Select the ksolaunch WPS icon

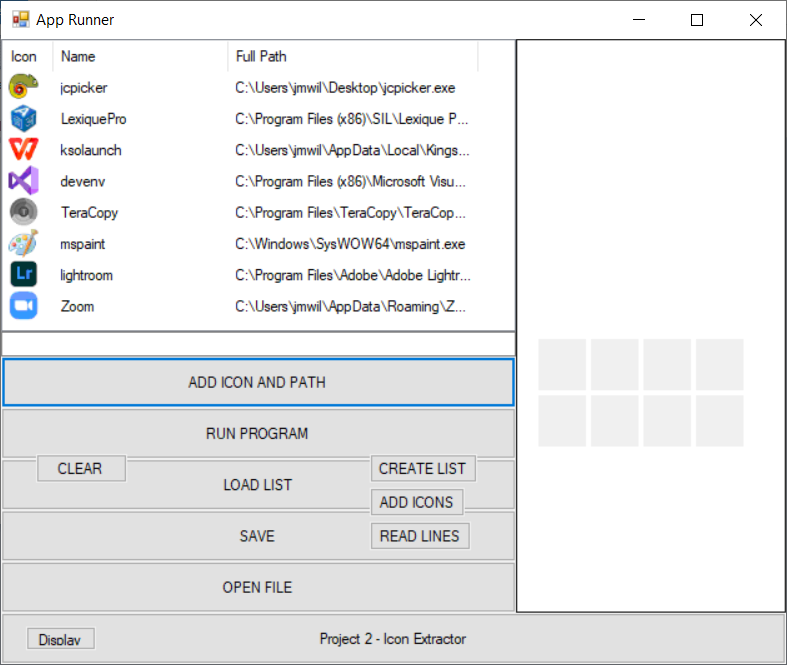(24, 150)
